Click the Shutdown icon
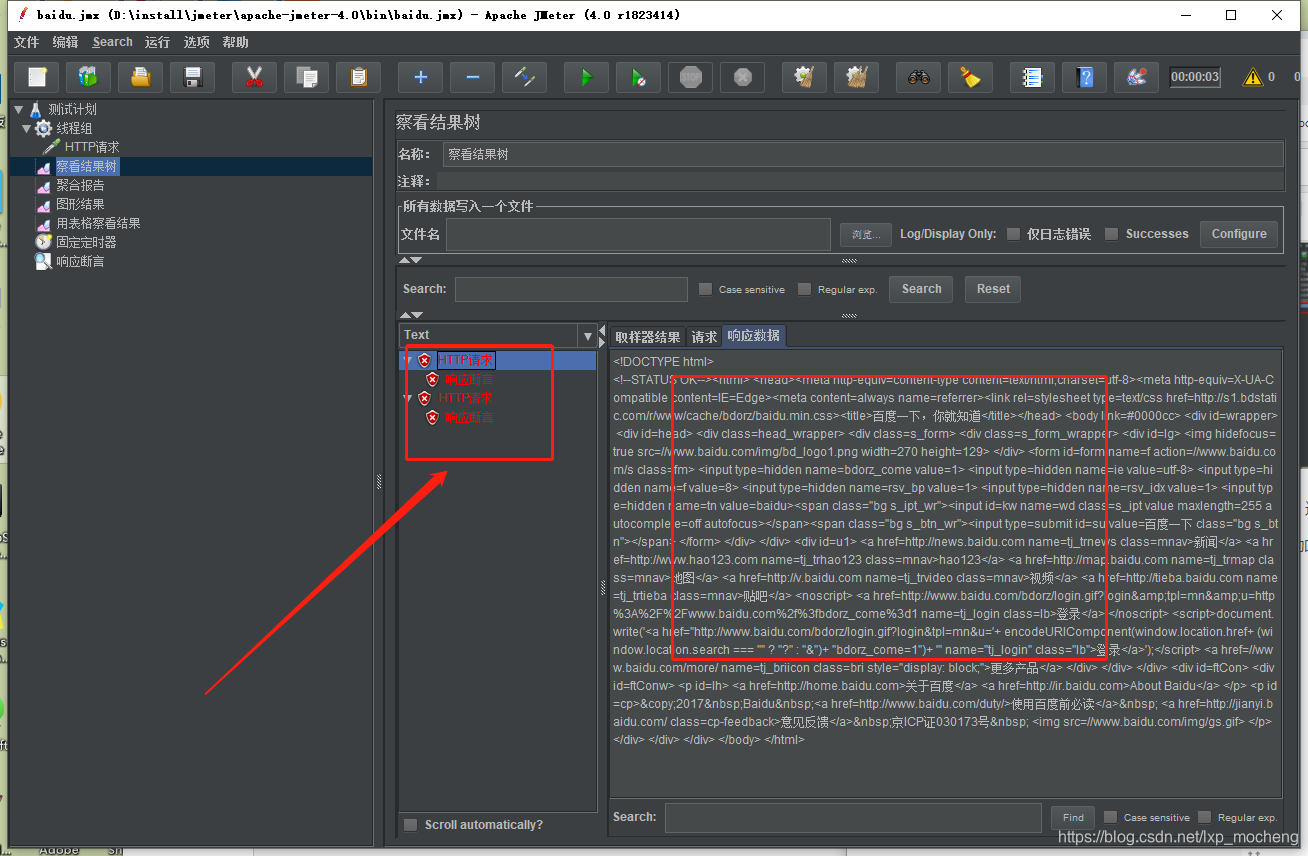This screenshot has height=856, width=1308. coord(742,77)
